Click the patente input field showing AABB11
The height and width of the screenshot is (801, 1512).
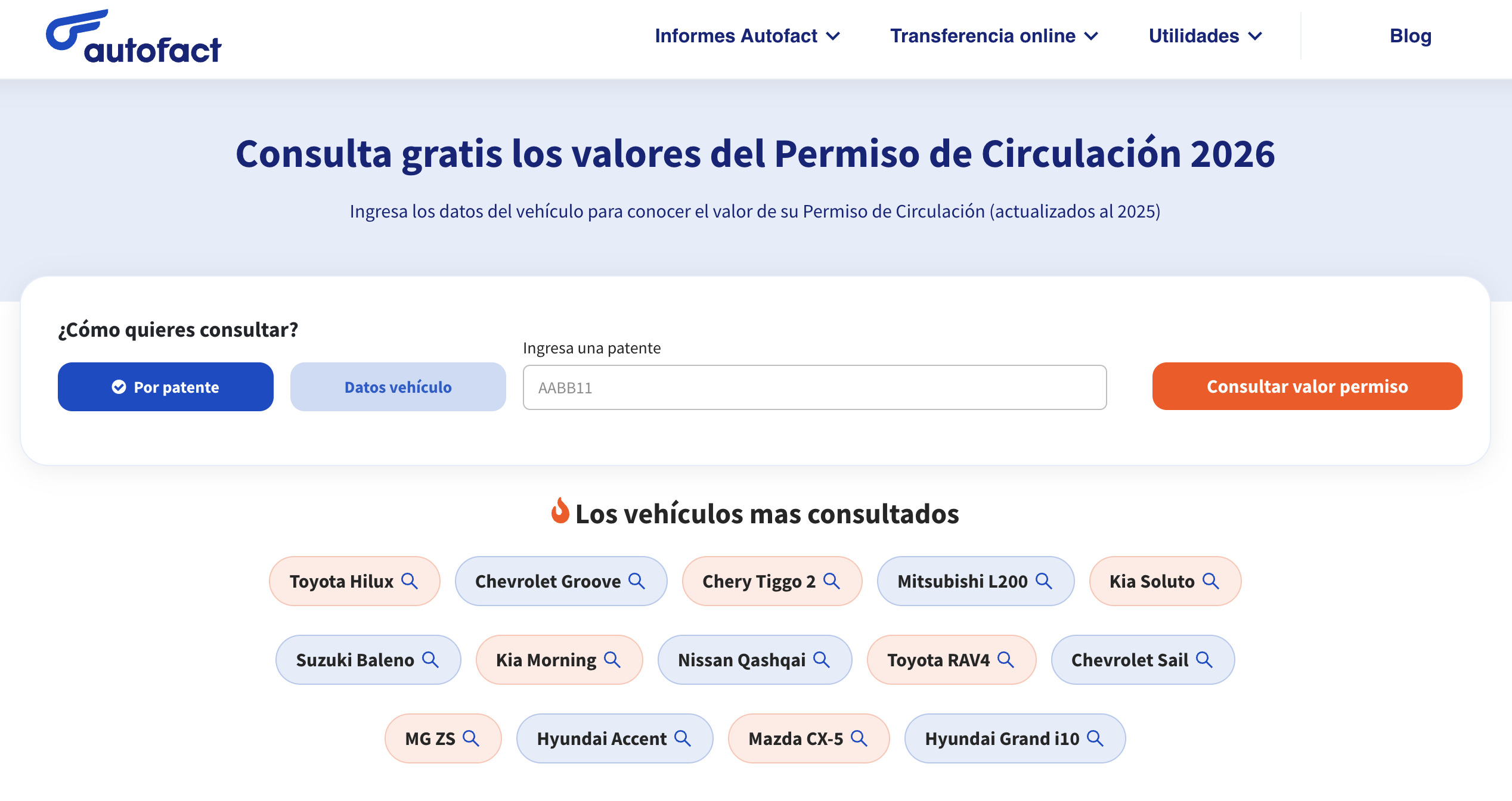click(815, 387)
